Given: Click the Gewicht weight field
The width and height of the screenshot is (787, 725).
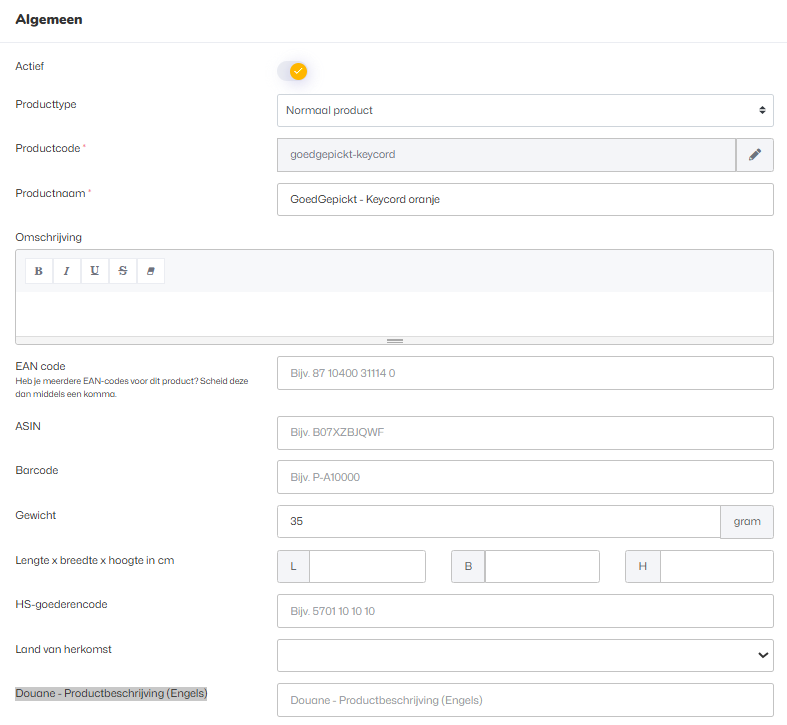Looking at the screenshot, I should pyautogui.click(x=498, y=521).
